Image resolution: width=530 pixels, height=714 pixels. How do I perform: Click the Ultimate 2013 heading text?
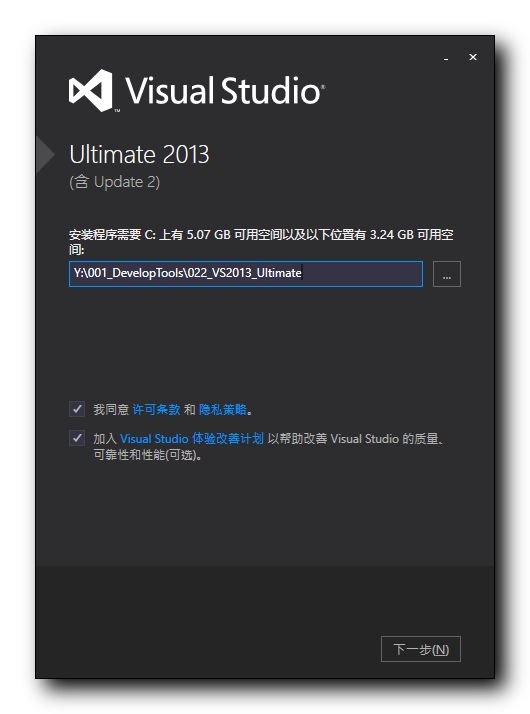139,154
